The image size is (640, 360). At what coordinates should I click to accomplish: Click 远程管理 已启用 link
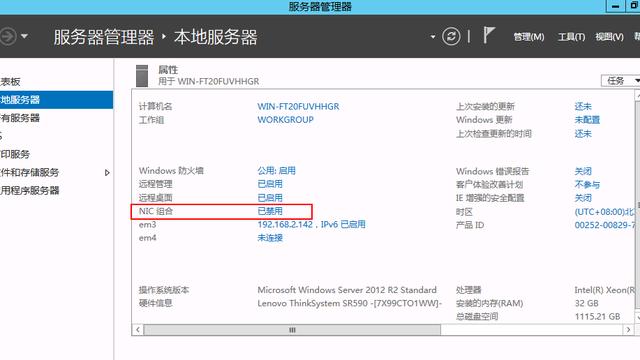pos(270,184)
